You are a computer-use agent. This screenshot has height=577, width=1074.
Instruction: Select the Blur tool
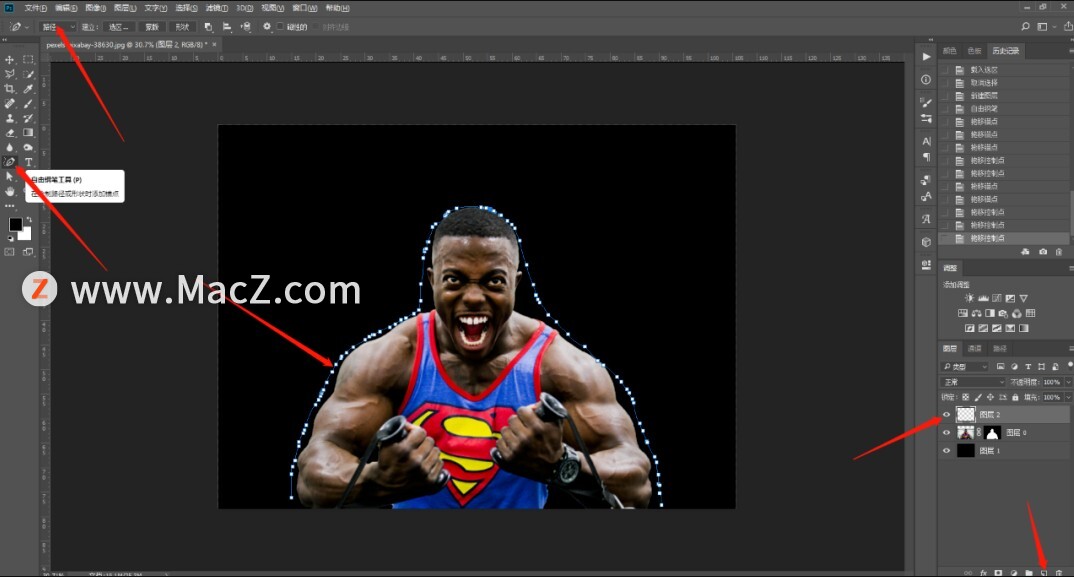coord(10,147)
